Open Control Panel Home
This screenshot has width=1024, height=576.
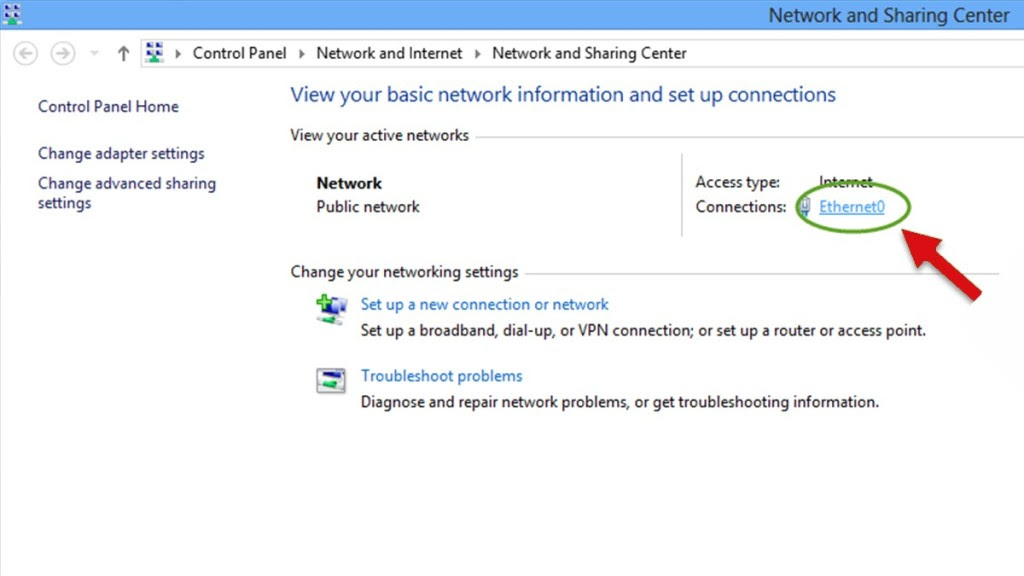pyautogui.click(x=108, y=107)
